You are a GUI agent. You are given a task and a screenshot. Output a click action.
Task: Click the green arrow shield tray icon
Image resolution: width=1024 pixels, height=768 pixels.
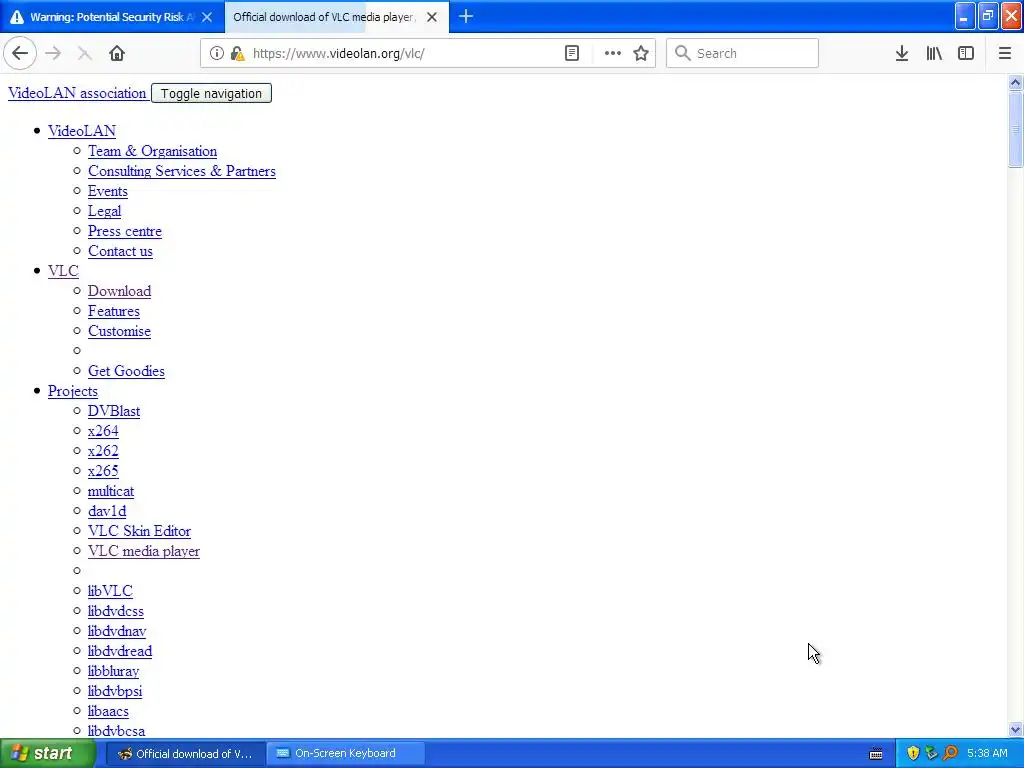pyautogui.click(x=931, y=754)
